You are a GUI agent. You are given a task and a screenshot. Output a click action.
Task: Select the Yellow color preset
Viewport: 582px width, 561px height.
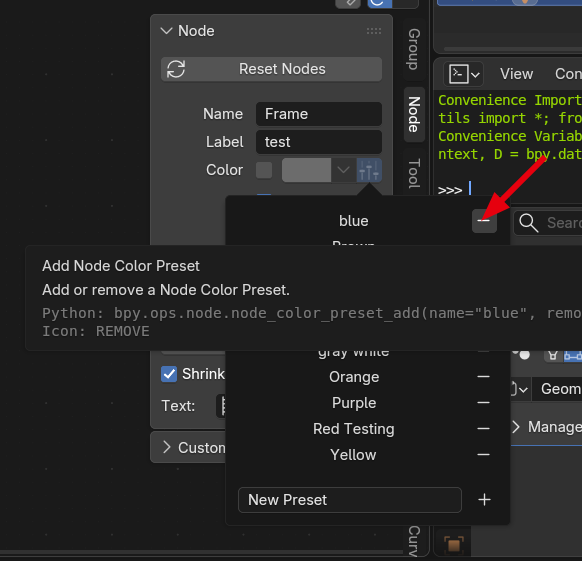click(x=354, y=455)
